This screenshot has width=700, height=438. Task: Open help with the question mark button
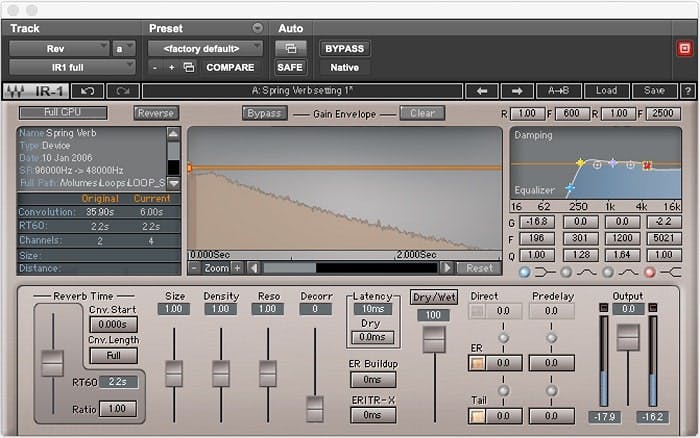tap(687, 91)
